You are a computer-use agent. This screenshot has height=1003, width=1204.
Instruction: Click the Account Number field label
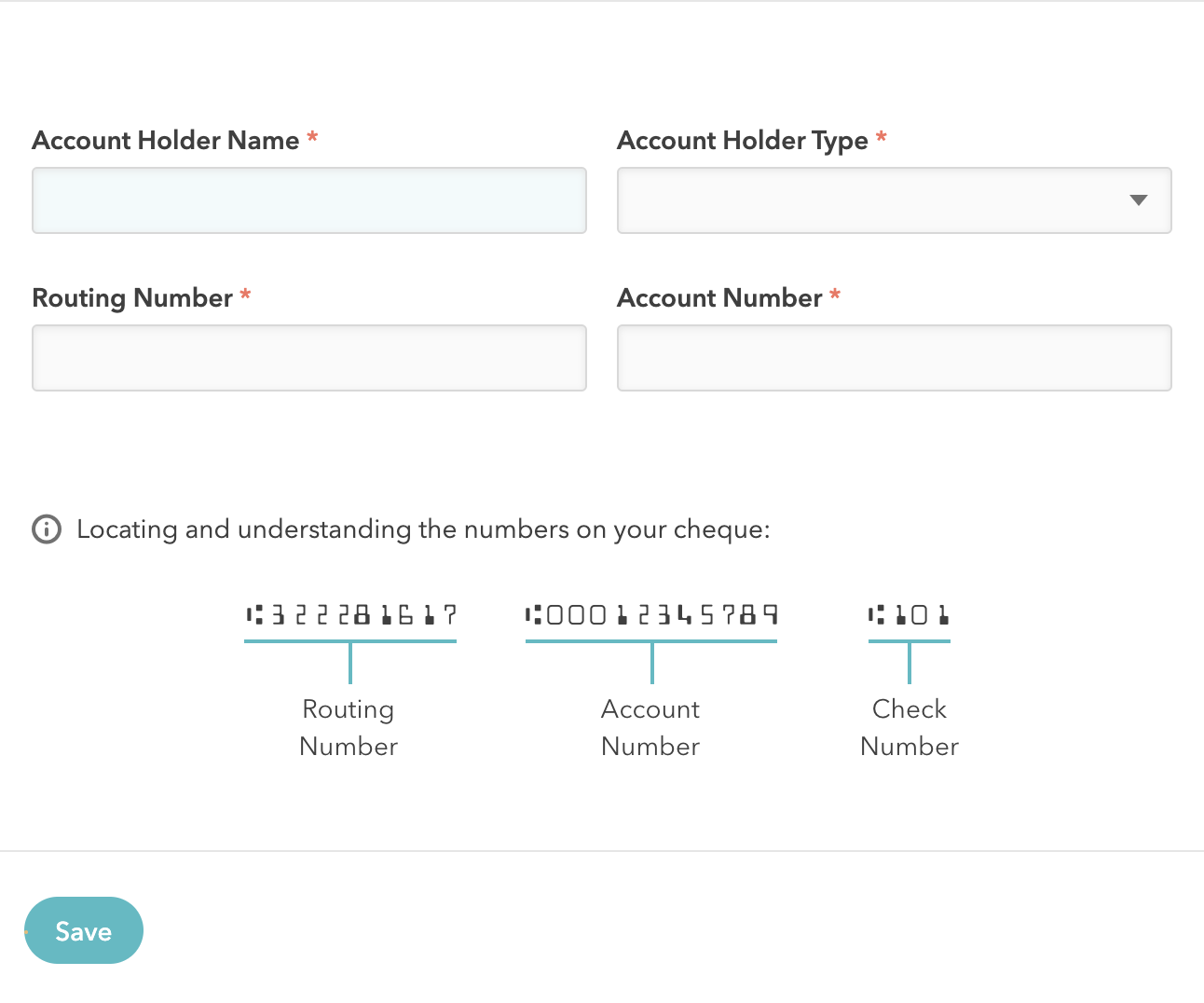coord(719,298)
